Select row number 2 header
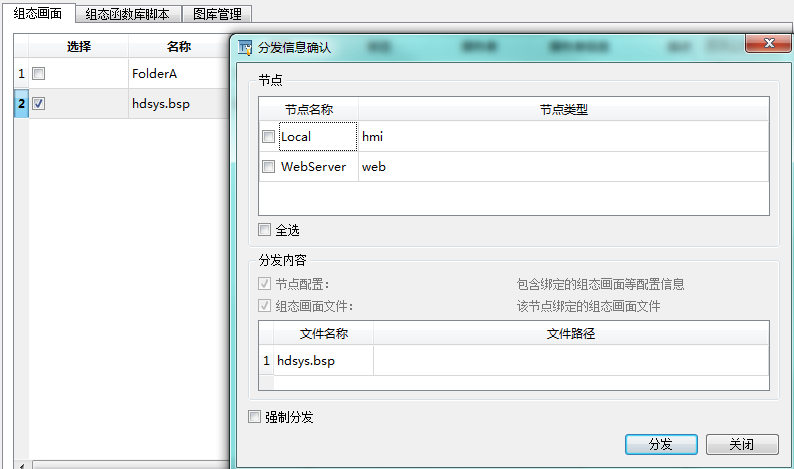The height and width of the screenshot is (469, 794). [21, 103]
